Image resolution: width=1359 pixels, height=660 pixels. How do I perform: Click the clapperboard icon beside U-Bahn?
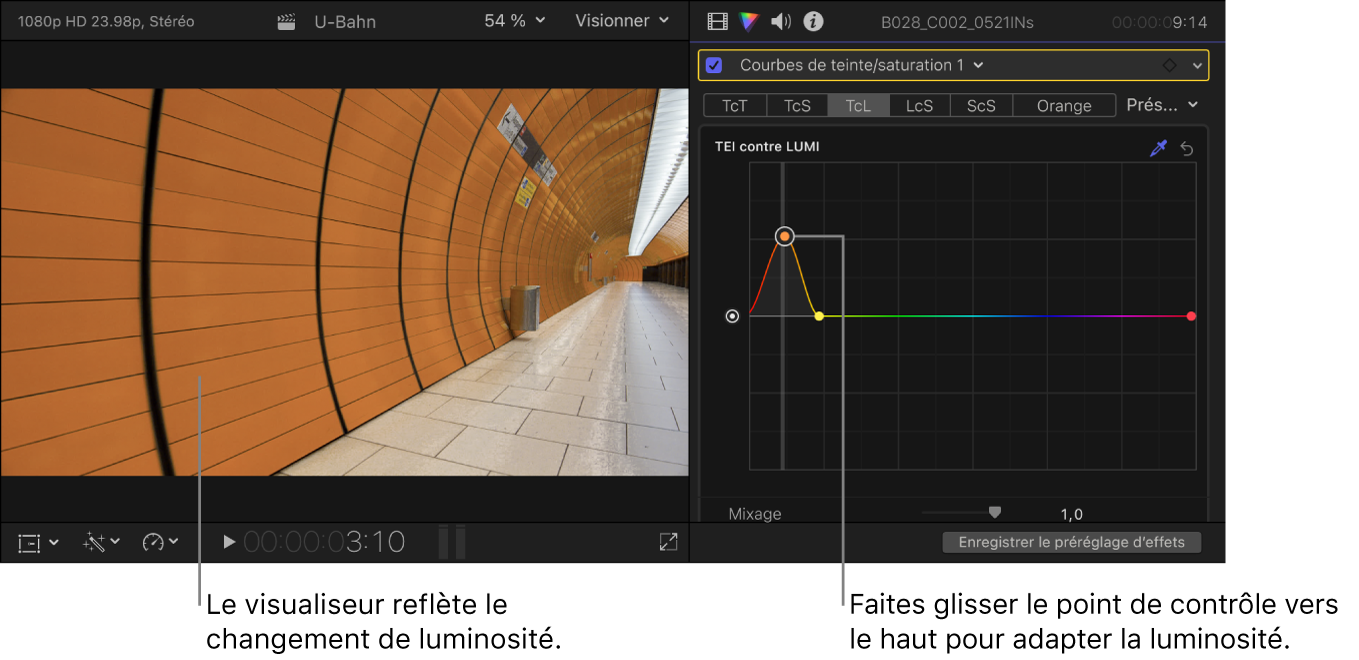click(x=286, y=21)
